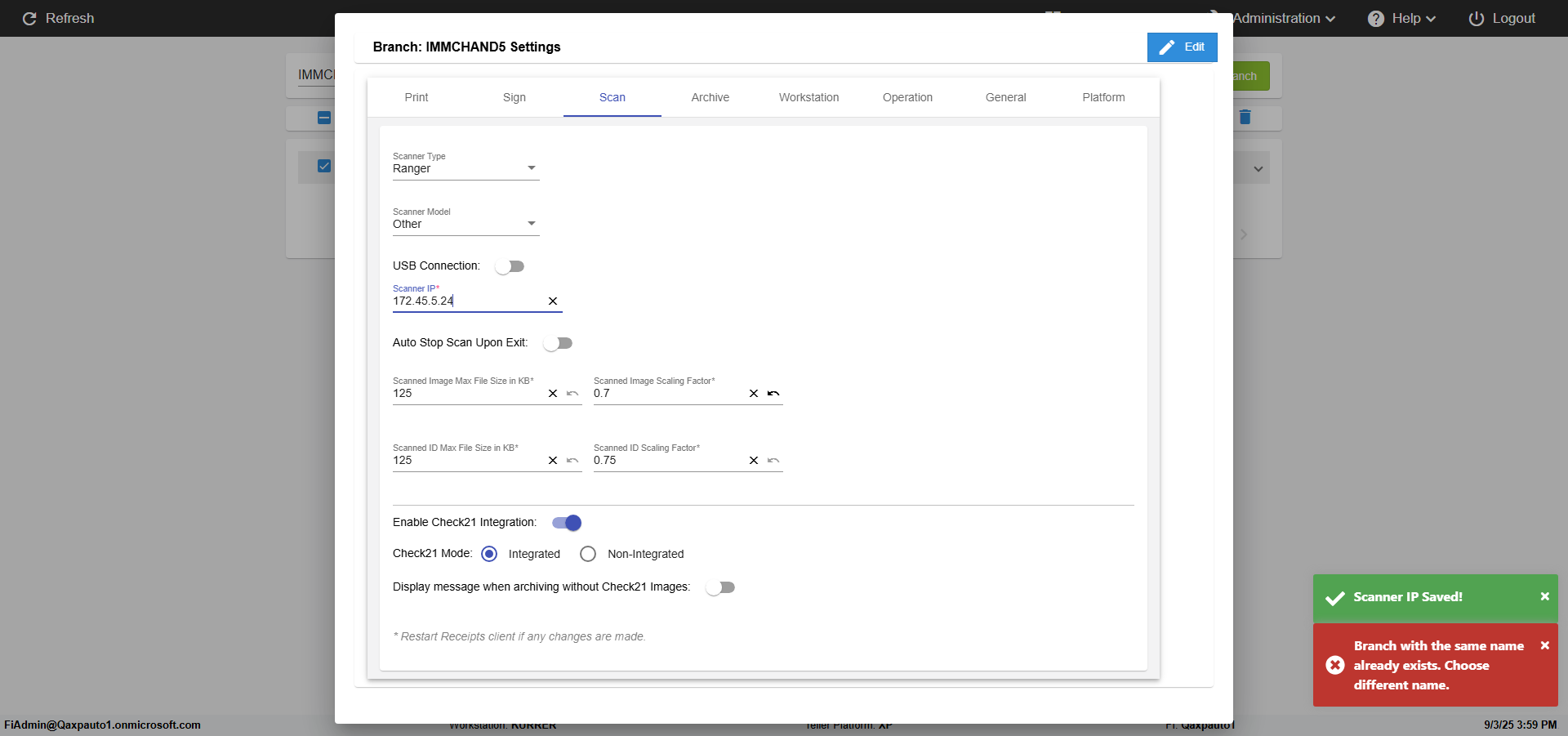Open the Workstation tab
1568x736 pixels.
pyautogui.click(x=808, y=97)
